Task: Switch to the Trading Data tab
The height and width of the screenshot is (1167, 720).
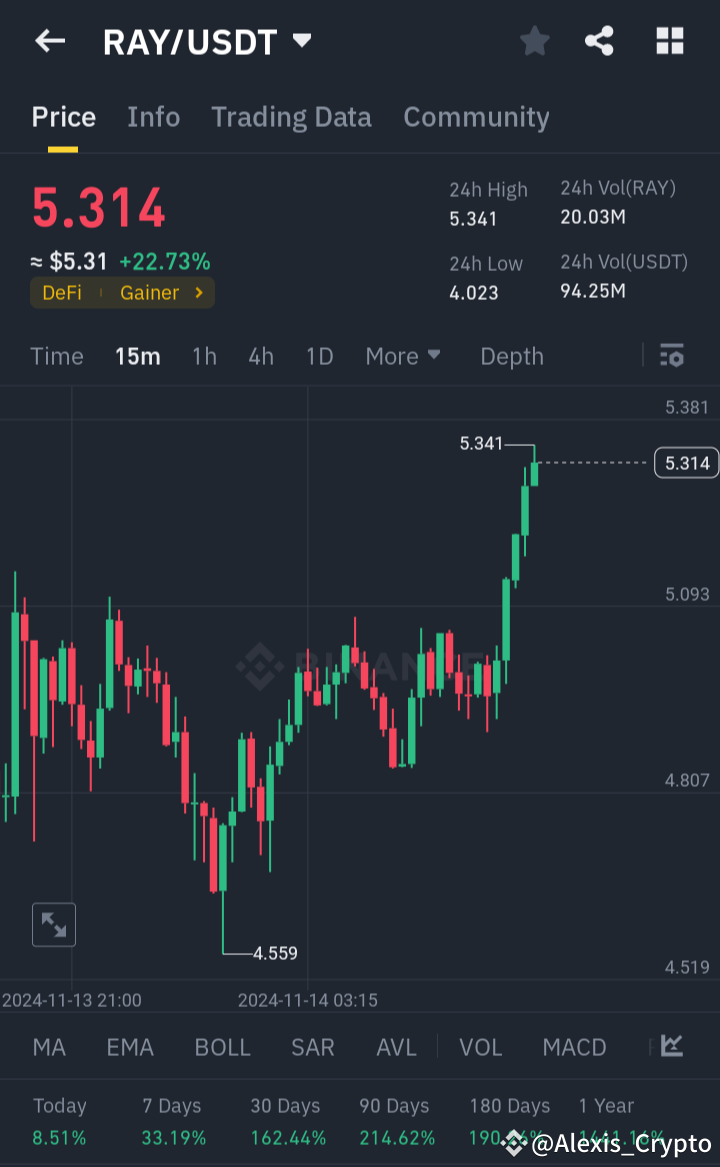Action: point(291,117)
